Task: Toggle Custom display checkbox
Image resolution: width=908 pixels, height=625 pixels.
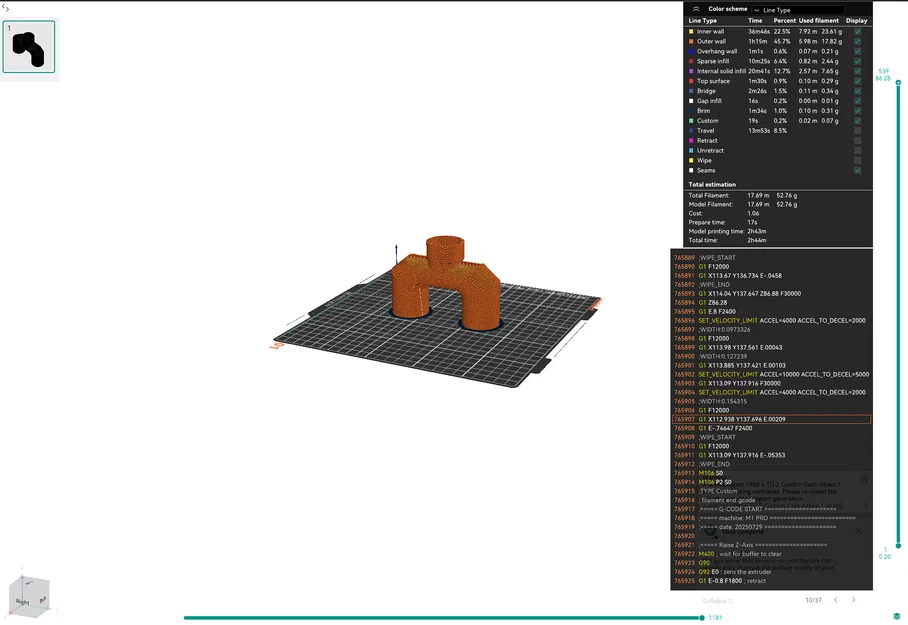Action: pyautogui.click(x=858, y=120)
